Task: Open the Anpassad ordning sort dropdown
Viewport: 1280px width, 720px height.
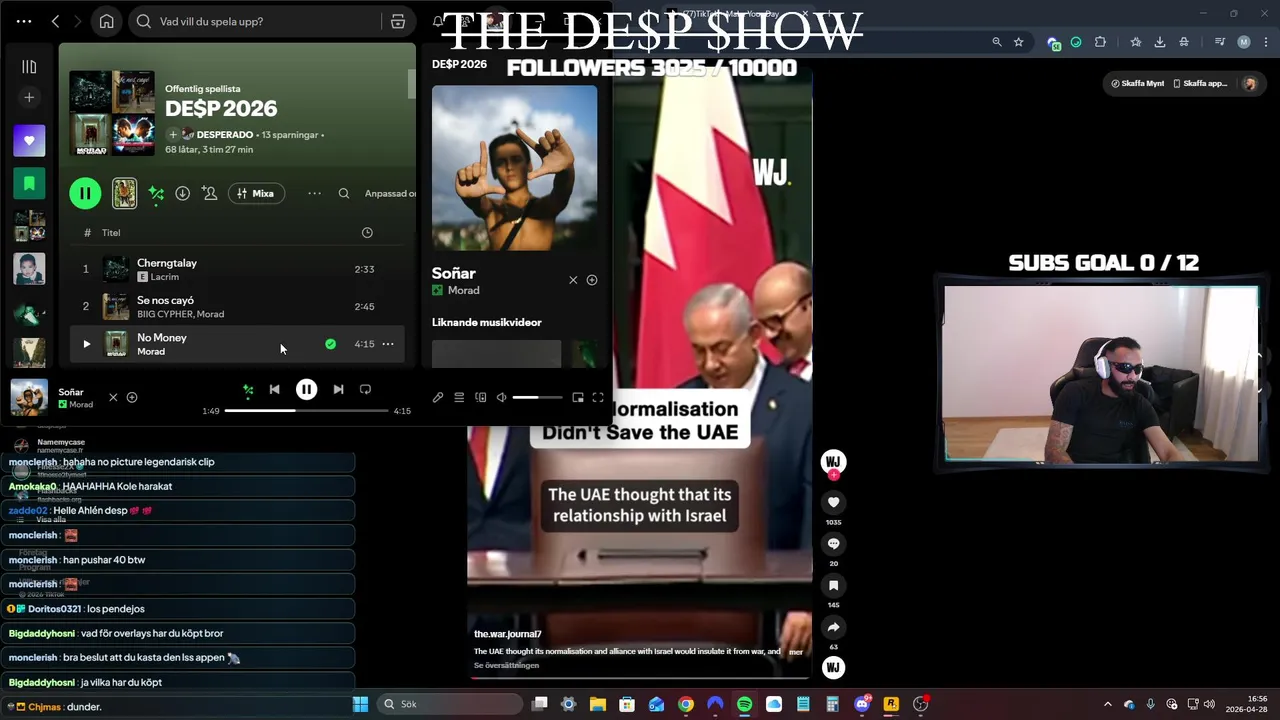Action: pos(390,193)
